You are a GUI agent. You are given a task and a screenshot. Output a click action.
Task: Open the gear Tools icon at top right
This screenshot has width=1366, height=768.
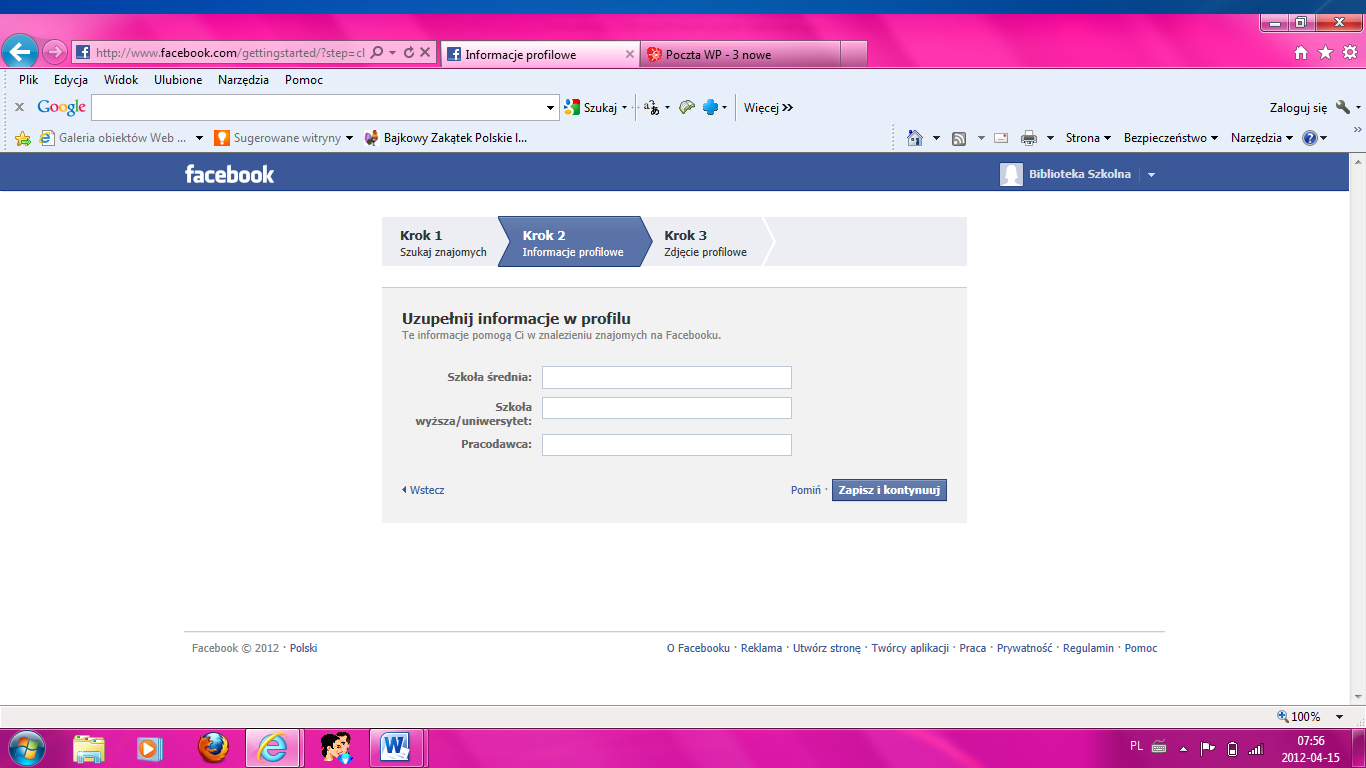pyautogui.click(x=1349, y=52)
